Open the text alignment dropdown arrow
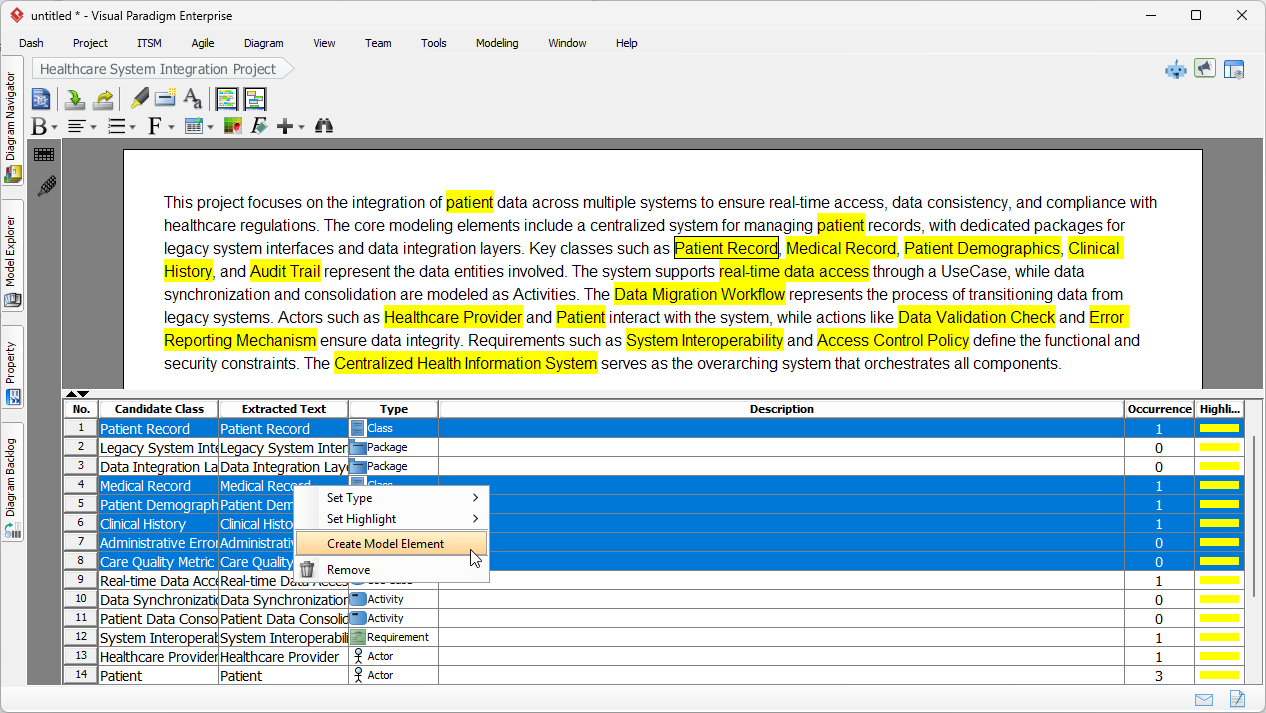 (92, 127)
